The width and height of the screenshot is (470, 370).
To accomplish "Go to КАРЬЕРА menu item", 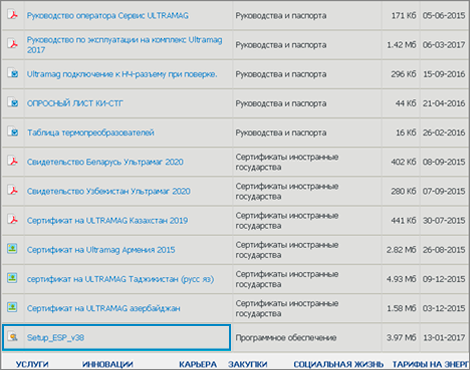I will 198,364.
